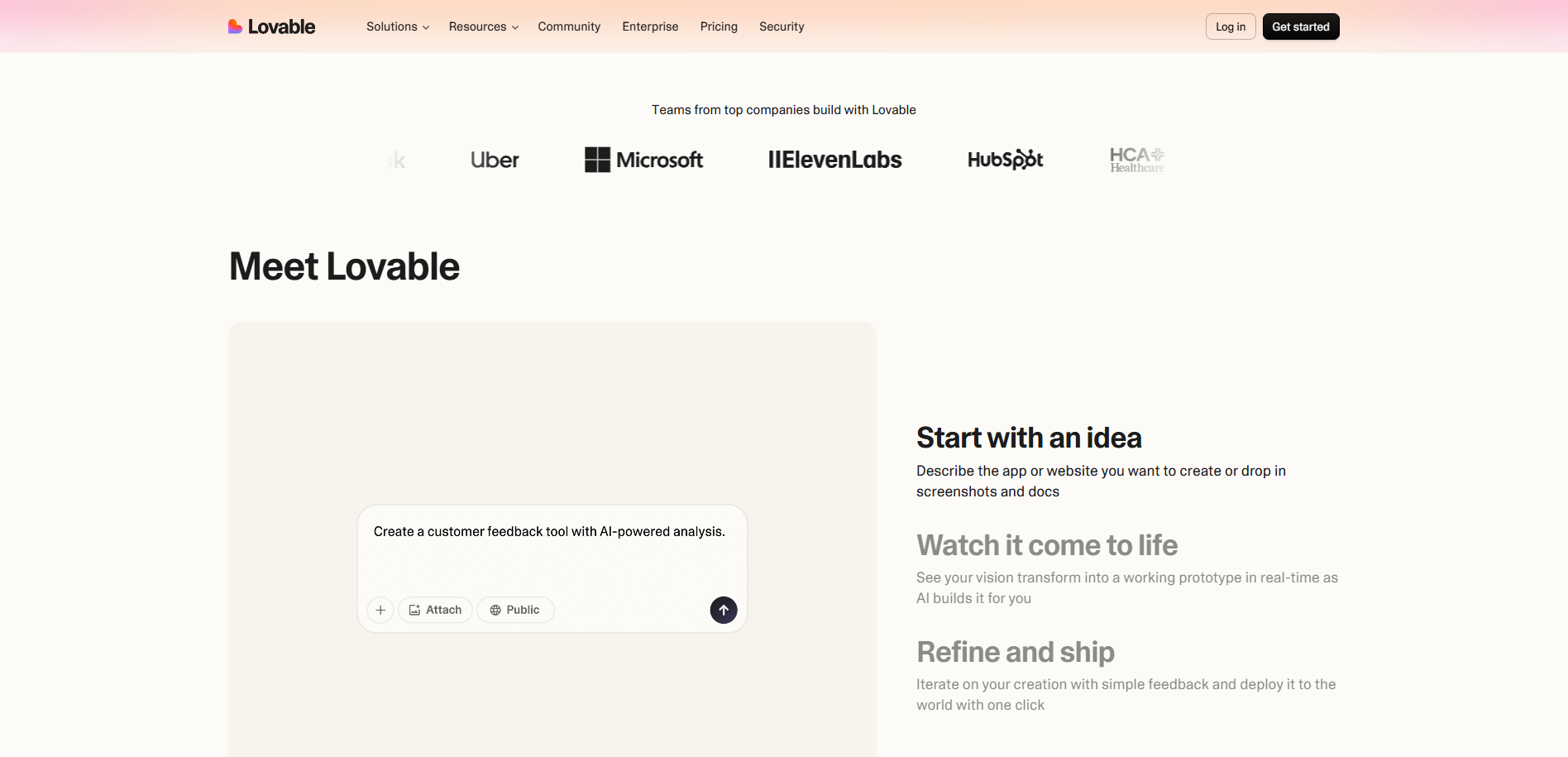Viewport: 1568px width, 757px height.
Task: Click 'Describe the app or website' description text
Action: pos(1101,481)
